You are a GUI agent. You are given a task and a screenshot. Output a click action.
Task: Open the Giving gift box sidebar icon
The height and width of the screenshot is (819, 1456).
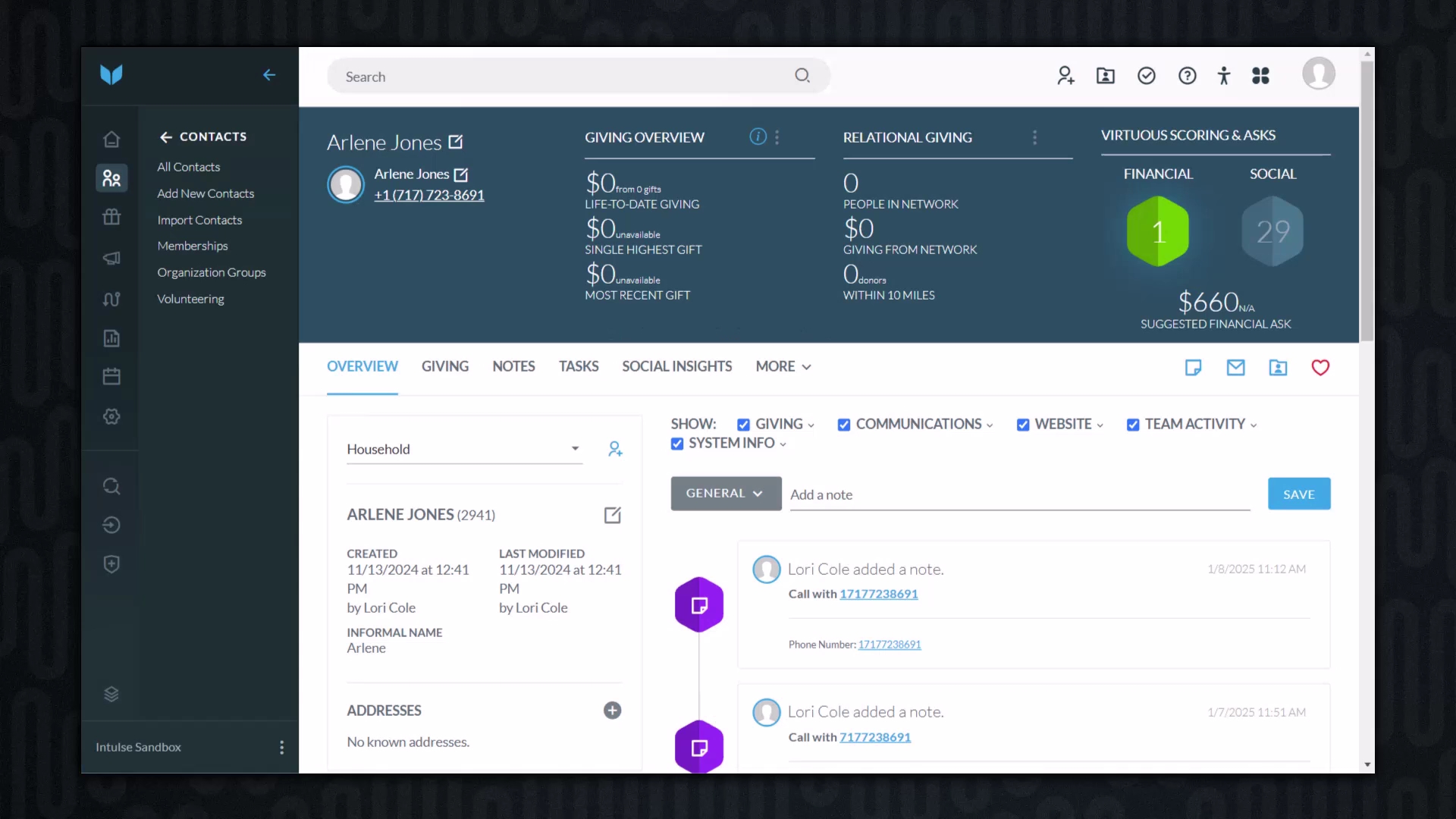point(111,218)
